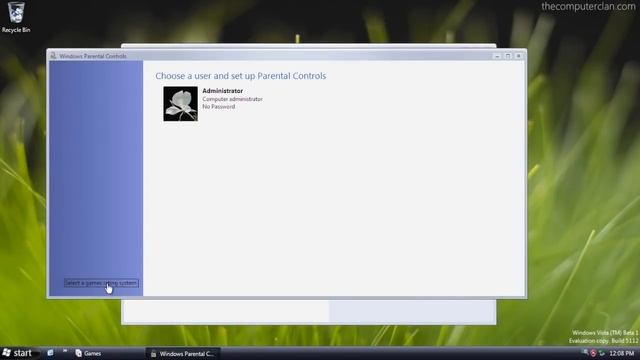Open 'Select a games rating system' link
Image resolution: width=640 pixels, height=360 pixels.
[x=101, y=283]
